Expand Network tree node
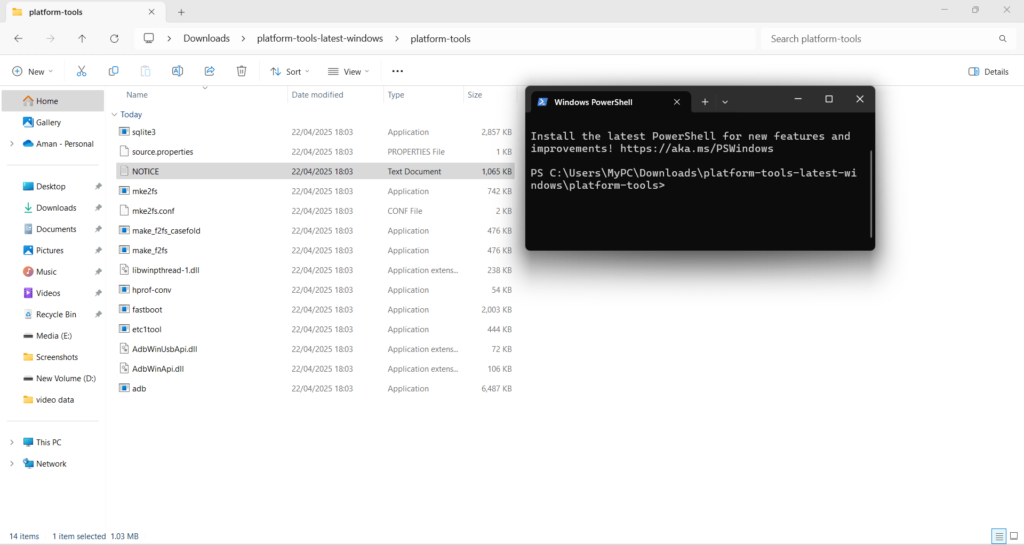This screenshot has width=1024, height=545. (12, 463)
